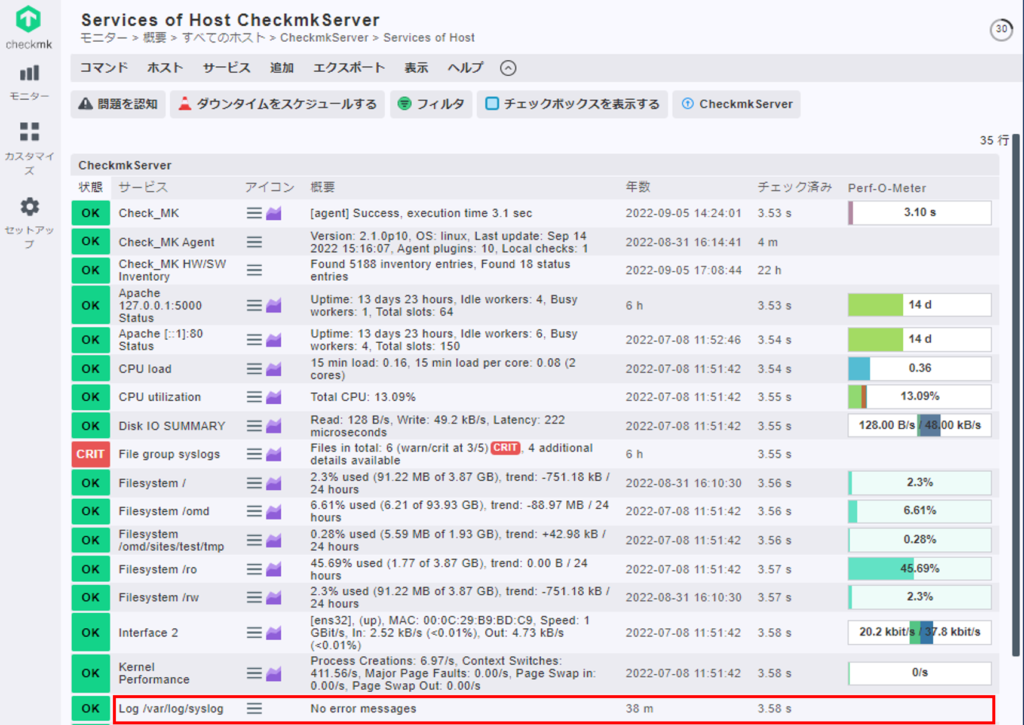The image size is (1024, 725).
Task: Open action menu for Filesystem /rw
Action: pyautogui.click(x=254, y=597)
